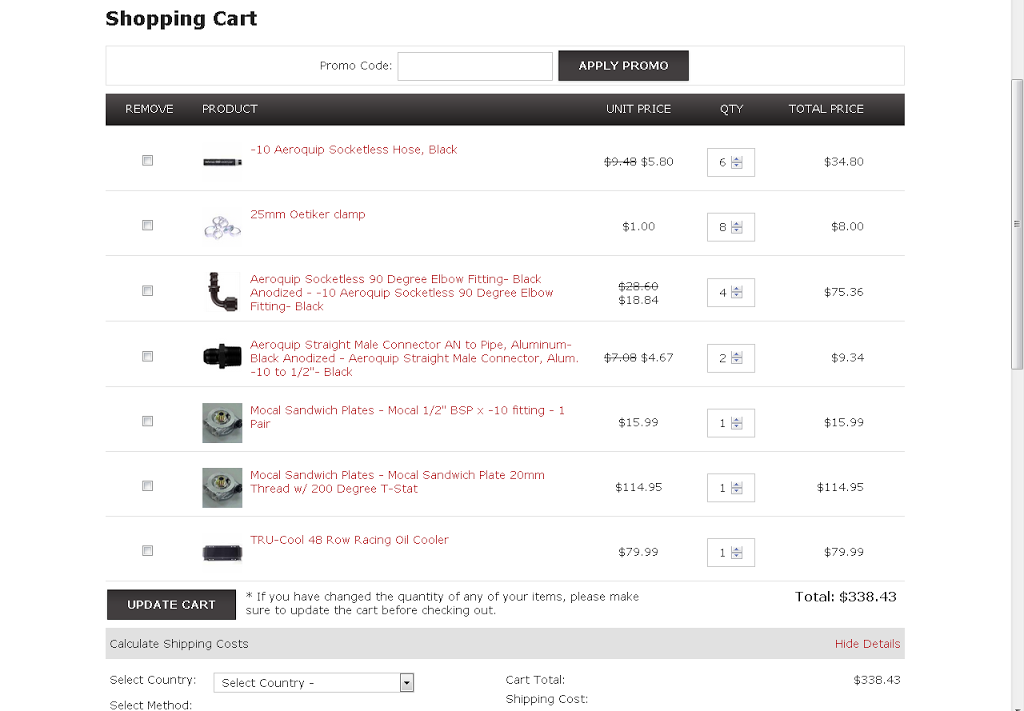1024x711 pixels.
Task: Click the Hide Details link
Action: pos(867,644)
